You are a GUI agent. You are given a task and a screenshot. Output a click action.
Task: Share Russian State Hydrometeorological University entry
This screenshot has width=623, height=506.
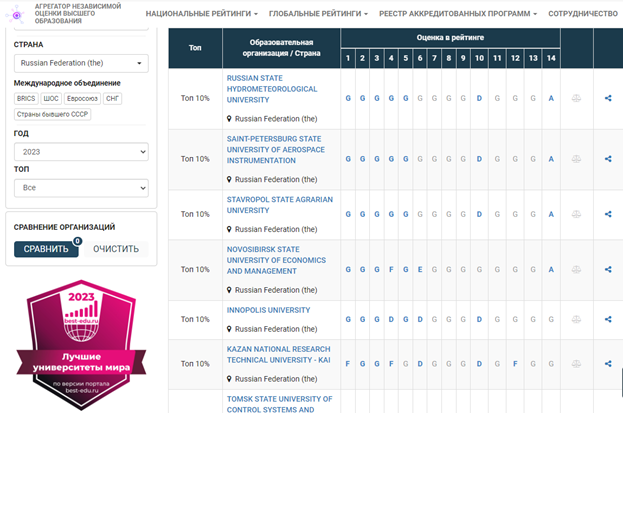608,98
